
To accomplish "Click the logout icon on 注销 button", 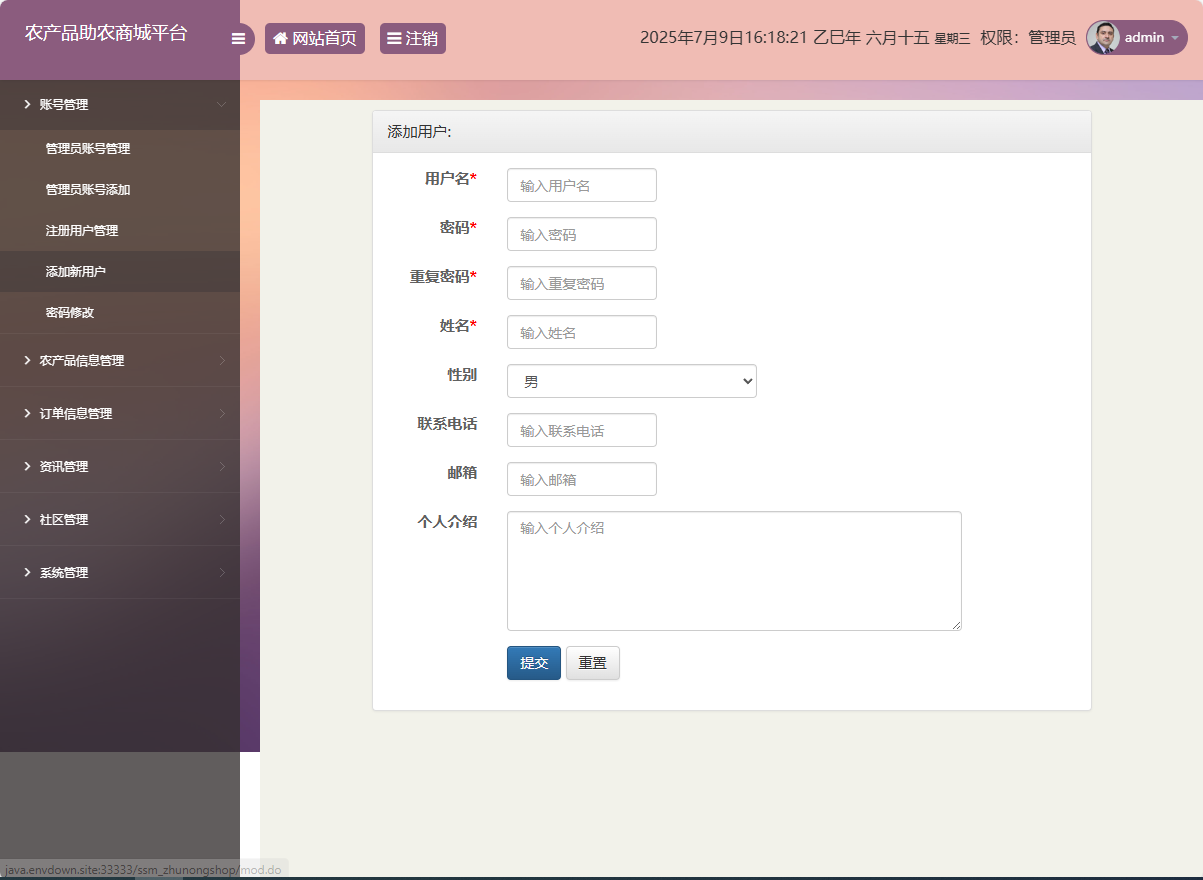I will (x=393, y=37).
